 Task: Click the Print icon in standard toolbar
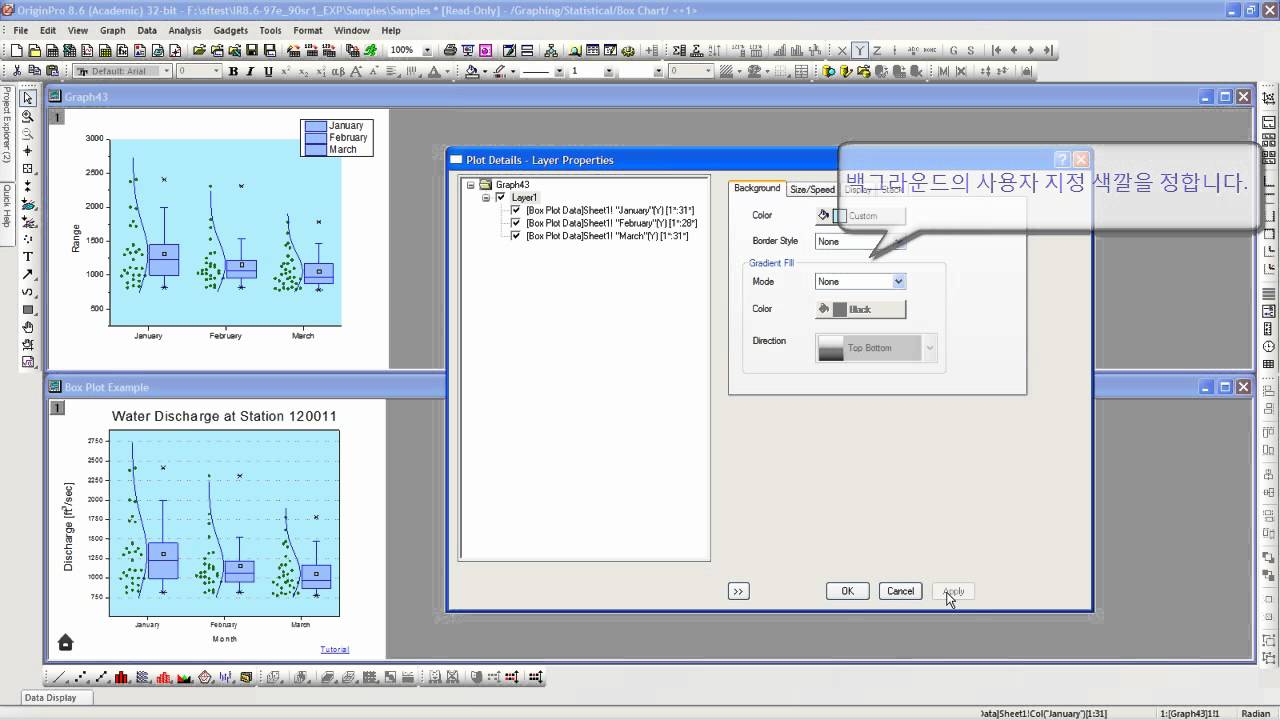click(450, 50)
